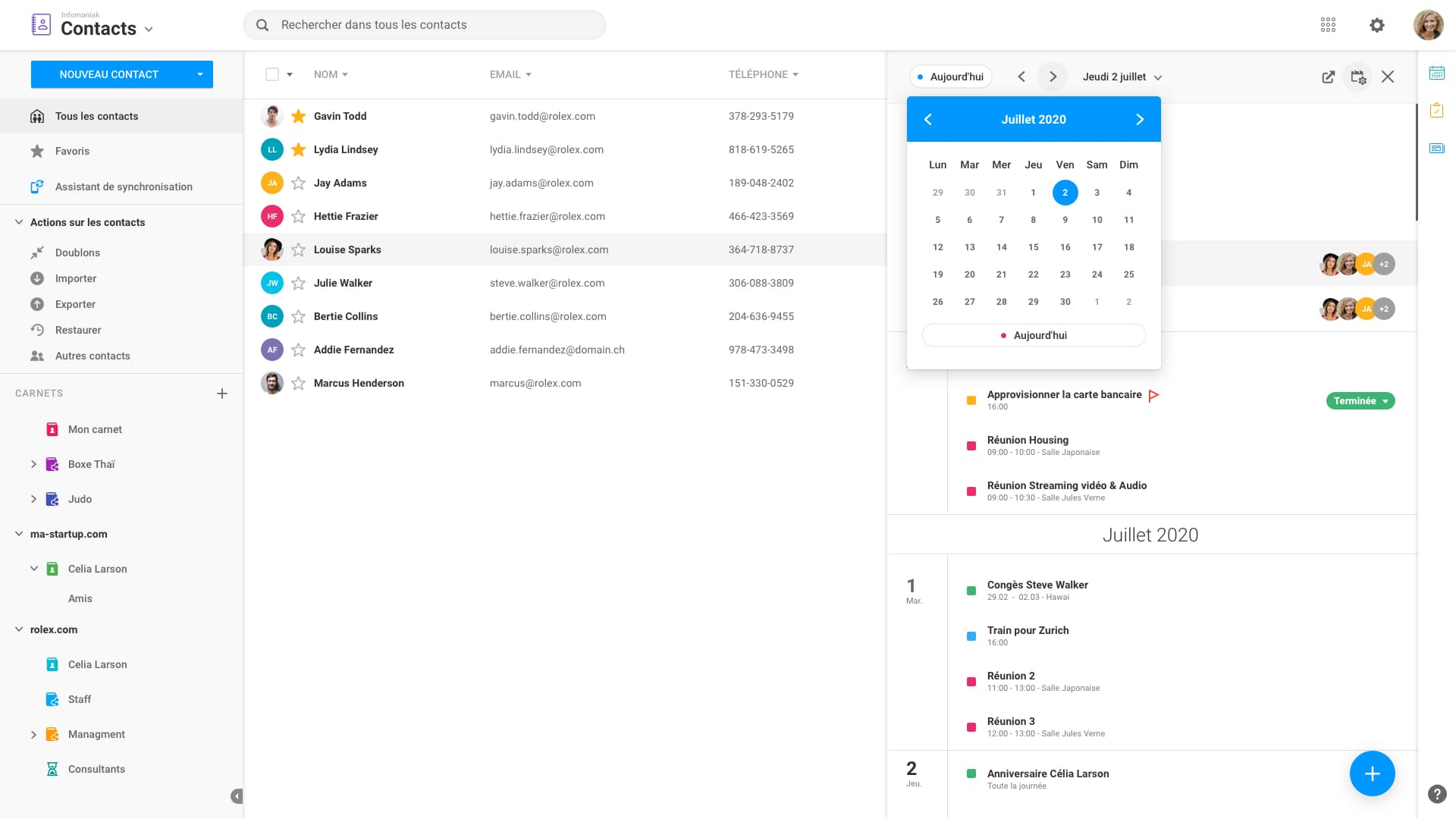Toggle the select all contacts checkbox

tap(272, 74)
